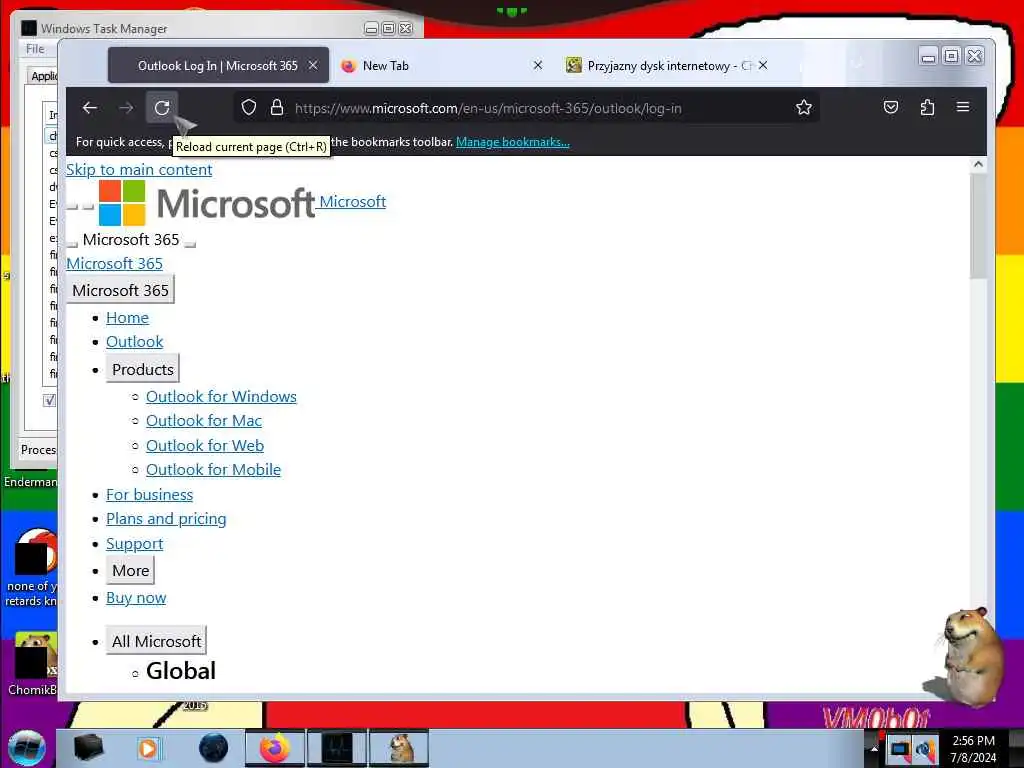Click the Buy now link
The width and height of the screenshot is (1024, 768).
click(136, 598)
